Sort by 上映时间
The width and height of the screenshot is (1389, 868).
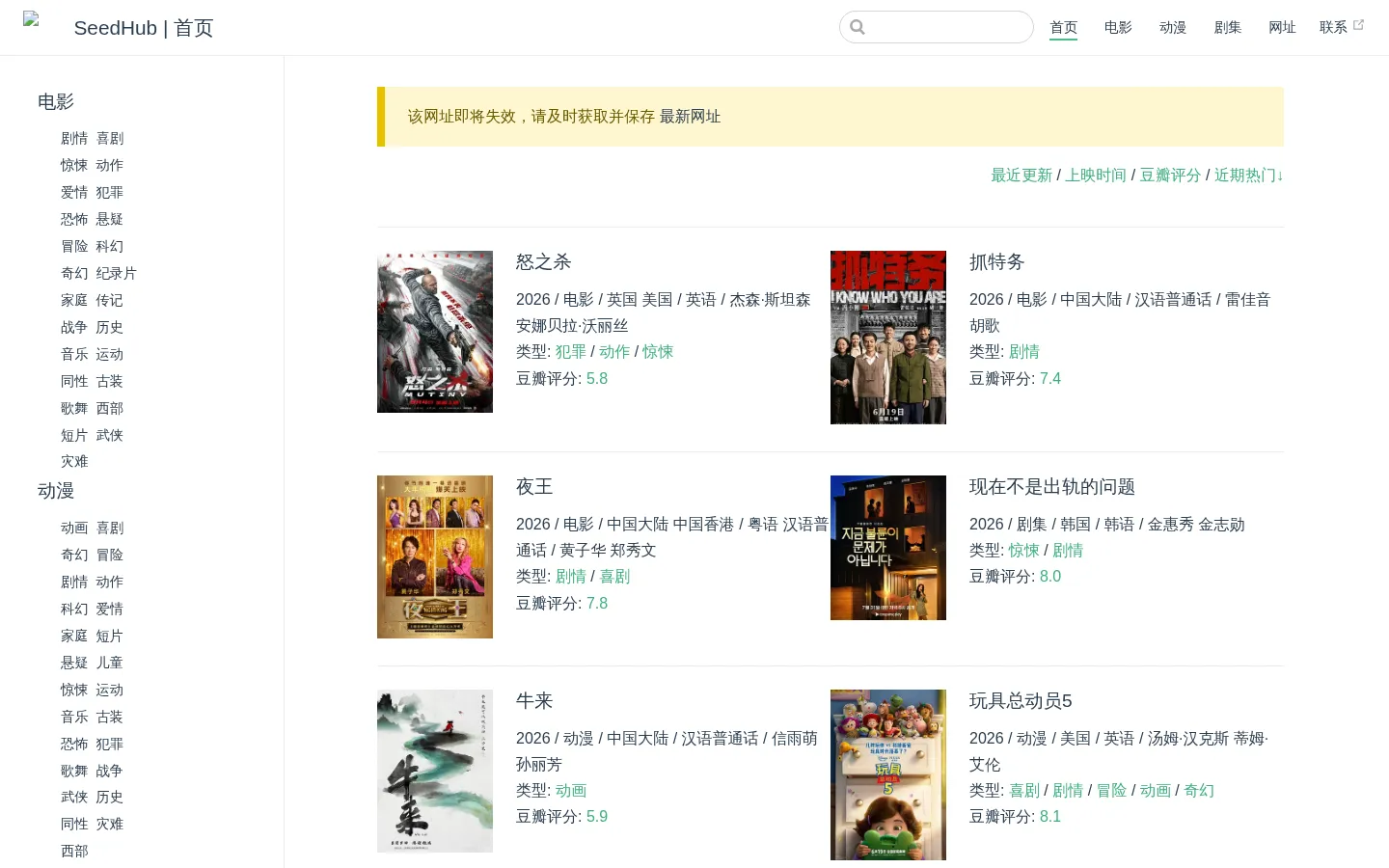[x=1096, y=176]
